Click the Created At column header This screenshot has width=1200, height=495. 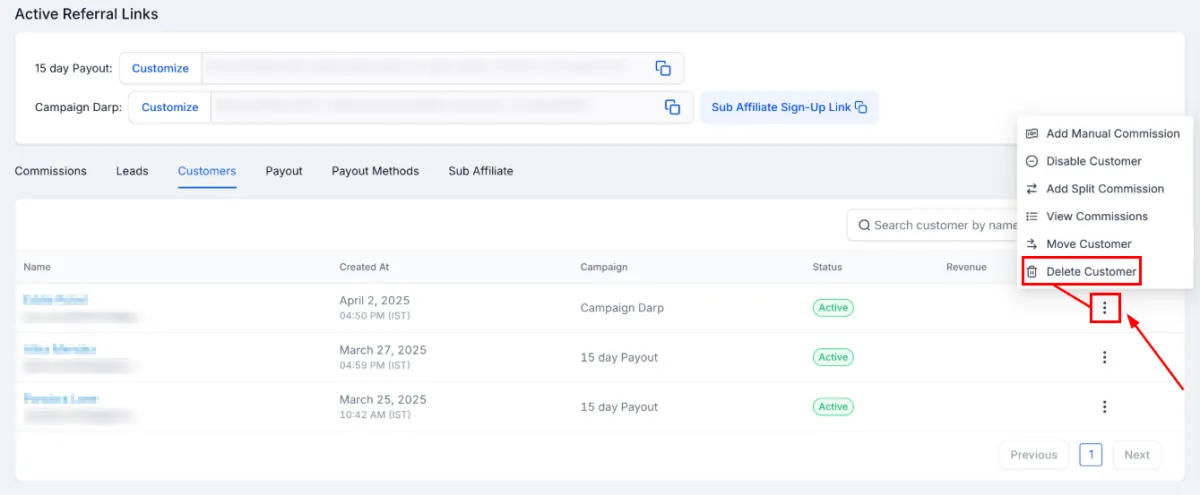(364, 267)
